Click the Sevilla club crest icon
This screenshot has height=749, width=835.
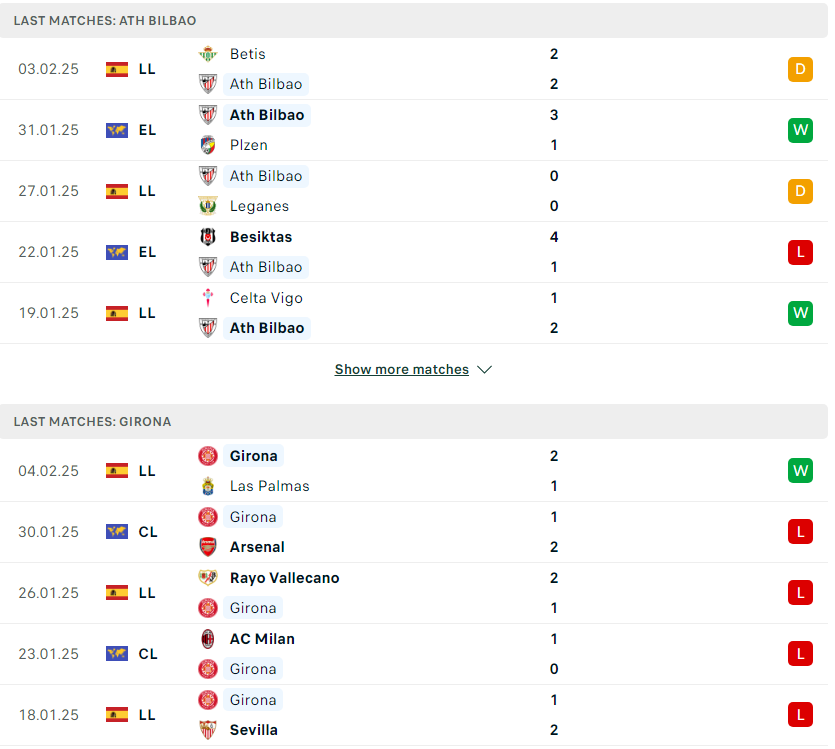(x=208, y=730)
